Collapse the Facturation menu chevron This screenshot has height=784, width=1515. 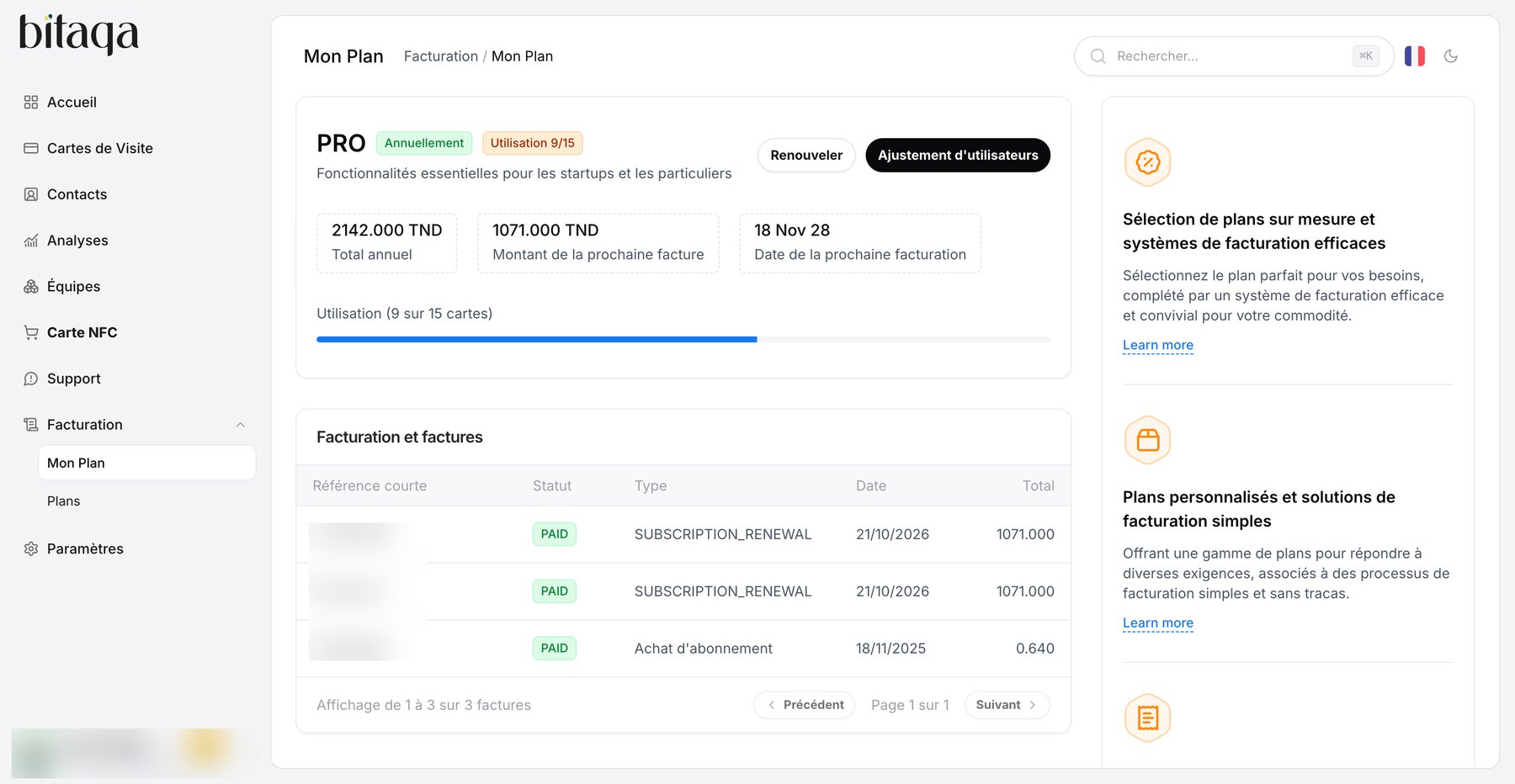tap(241, 425)
